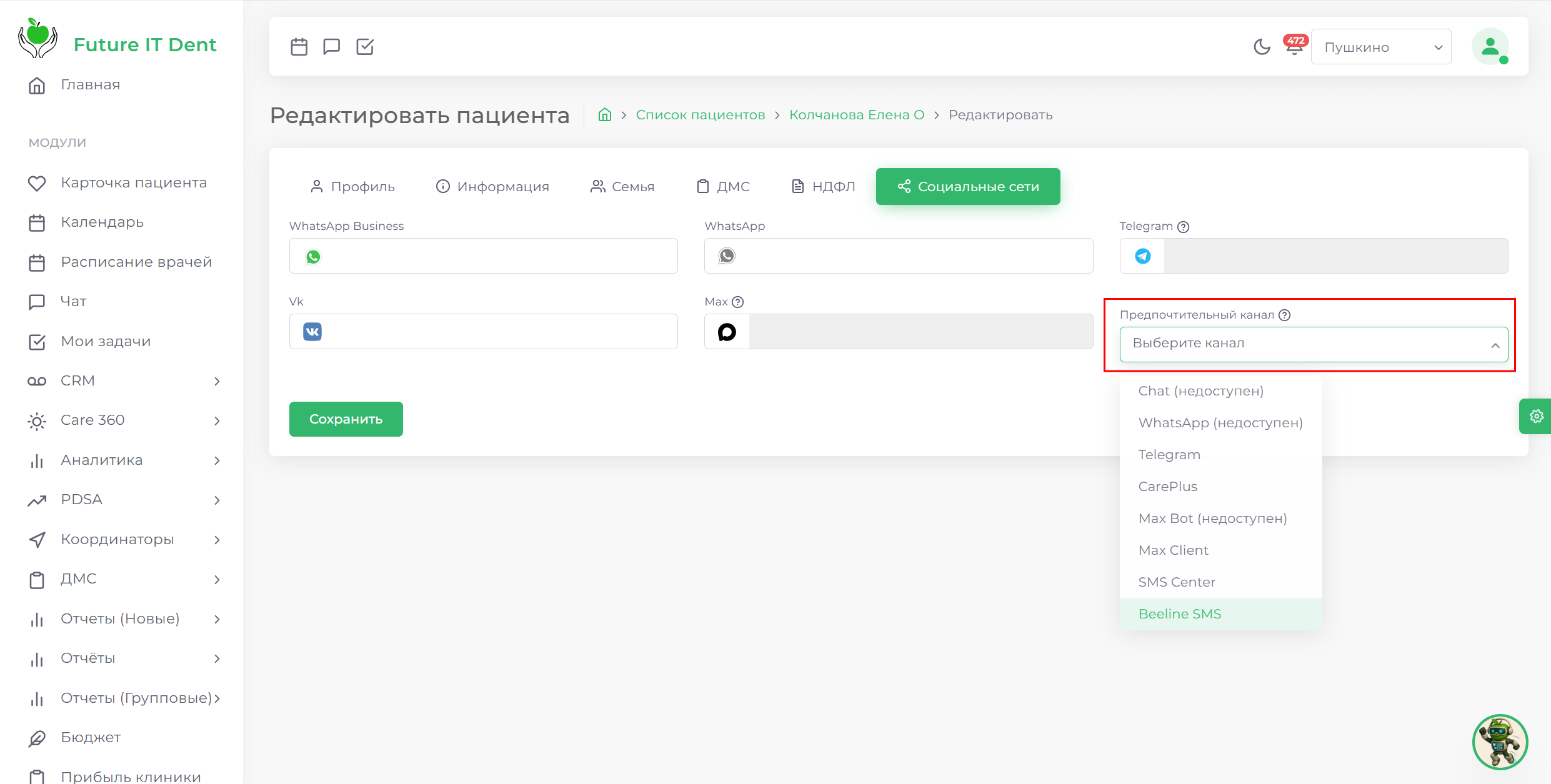Viewport: 1551px width, 784px height.
Task: Focus the WhatsApp input field
Action: (898, 256)
